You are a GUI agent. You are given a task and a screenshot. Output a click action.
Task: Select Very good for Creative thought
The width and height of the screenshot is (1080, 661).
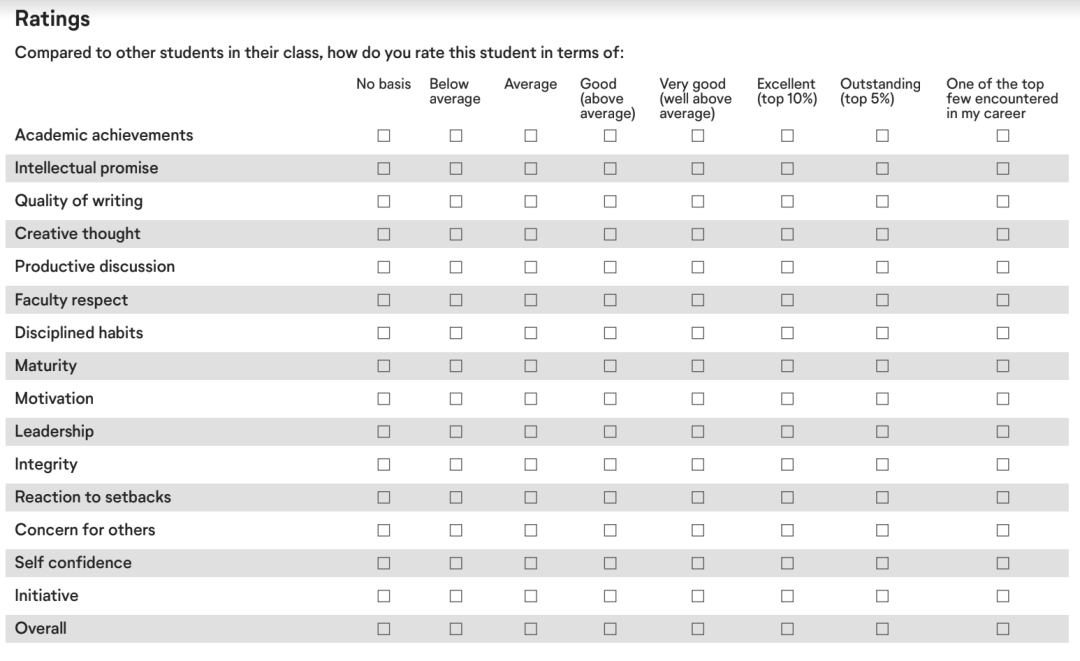pos(697,235)
